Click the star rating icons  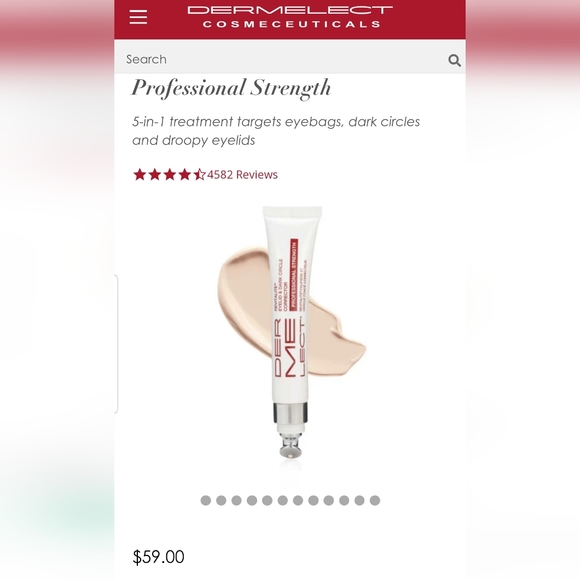tap(169, 174)
